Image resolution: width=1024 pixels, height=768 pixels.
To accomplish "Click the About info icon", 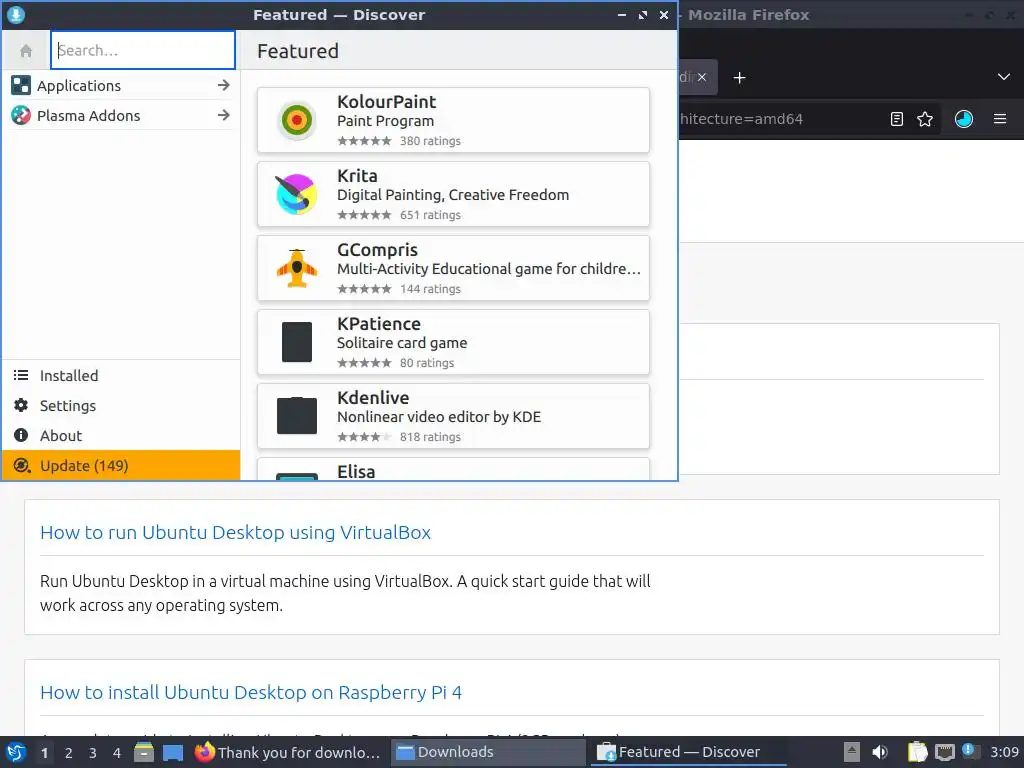I will (21, 436).
